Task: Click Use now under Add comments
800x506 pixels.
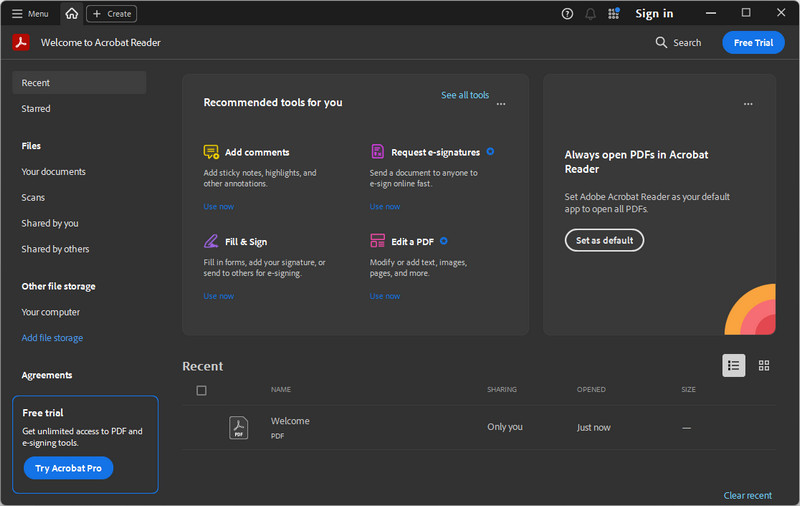Action: 219,207
